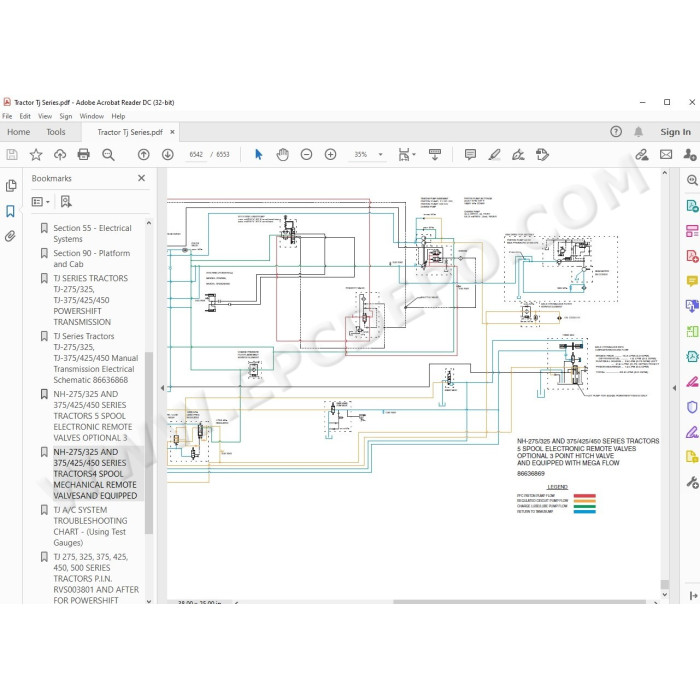Click the Save file icon
Image resolution: width=700 pixels, height=700 pixels.
pyautogui.click(x=12, y=154)
